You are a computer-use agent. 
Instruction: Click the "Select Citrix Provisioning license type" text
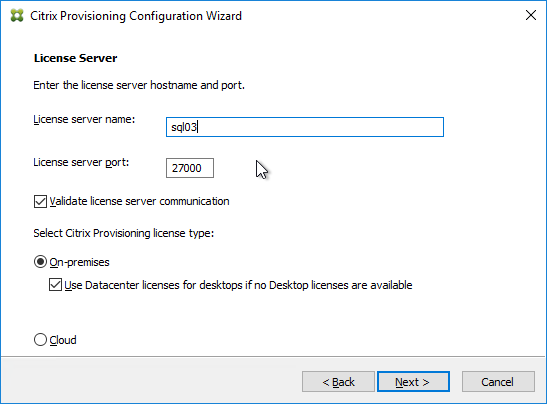click(x=123, y=233)
